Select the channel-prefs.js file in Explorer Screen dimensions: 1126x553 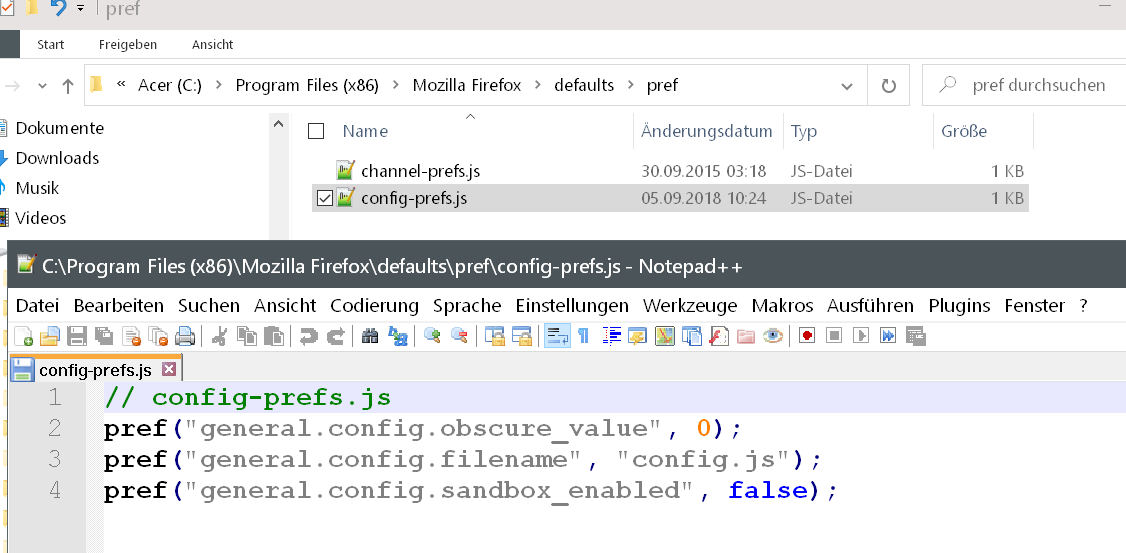[x=420, y=172]
